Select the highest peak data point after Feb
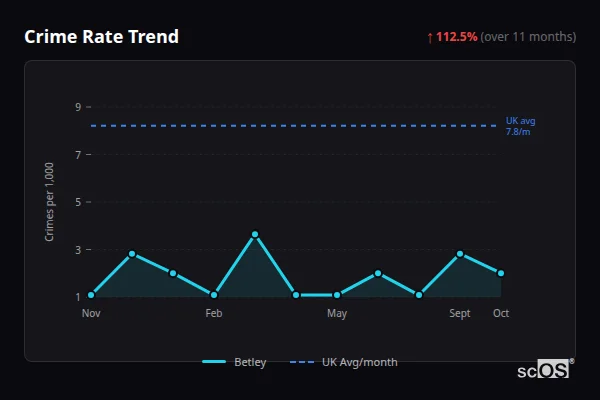 (x=255, y=234)
